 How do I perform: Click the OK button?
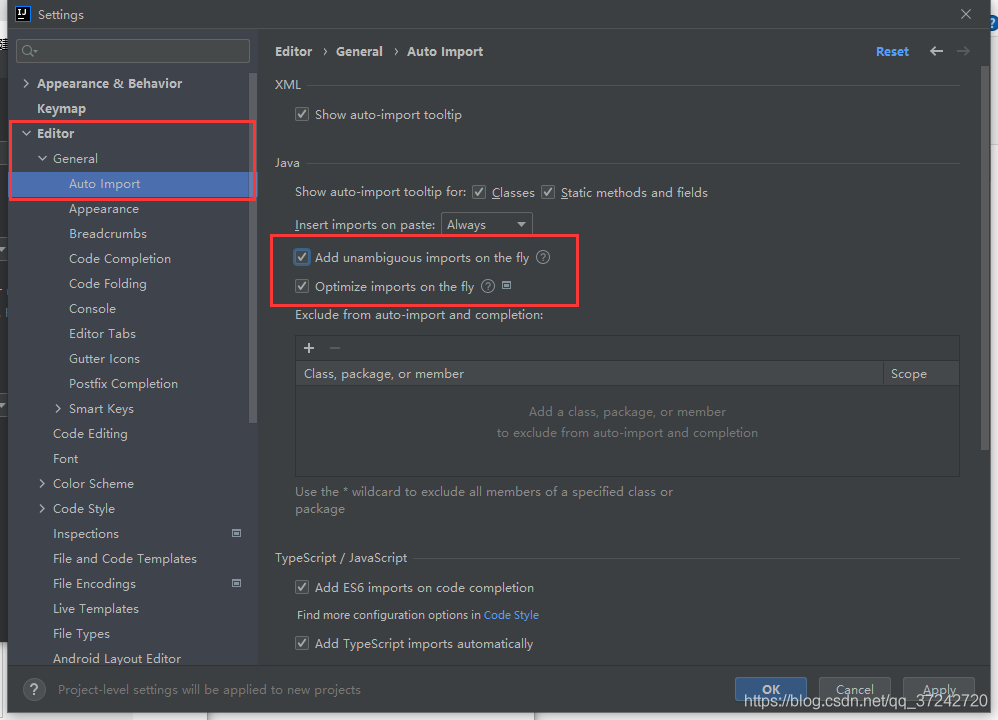[771, 689]
